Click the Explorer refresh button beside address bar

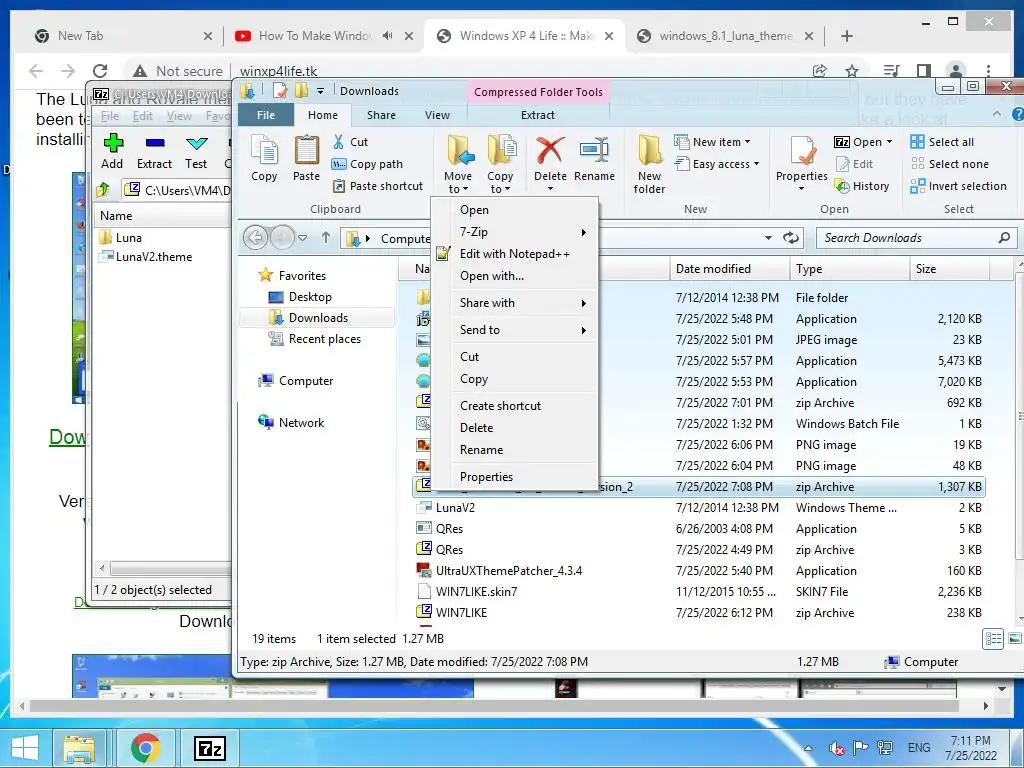791,238
